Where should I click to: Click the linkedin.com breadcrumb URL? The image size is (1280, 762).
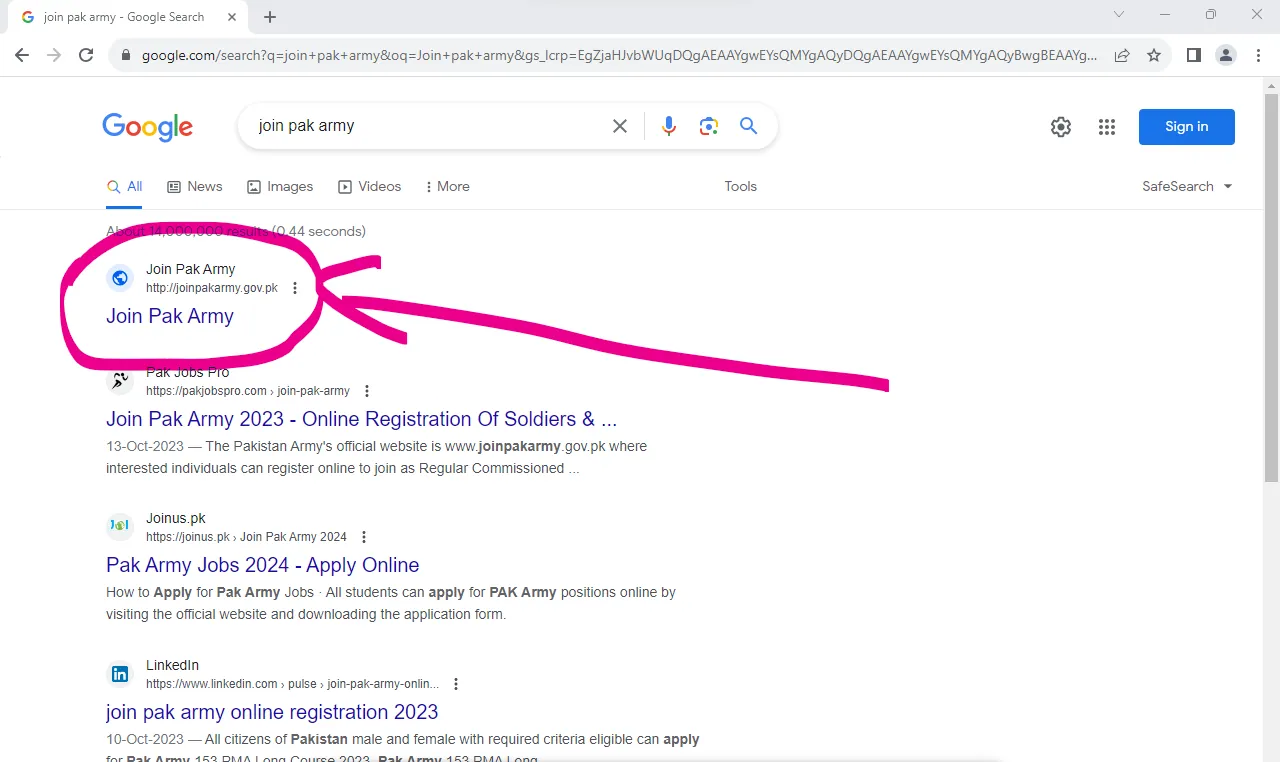292,684
